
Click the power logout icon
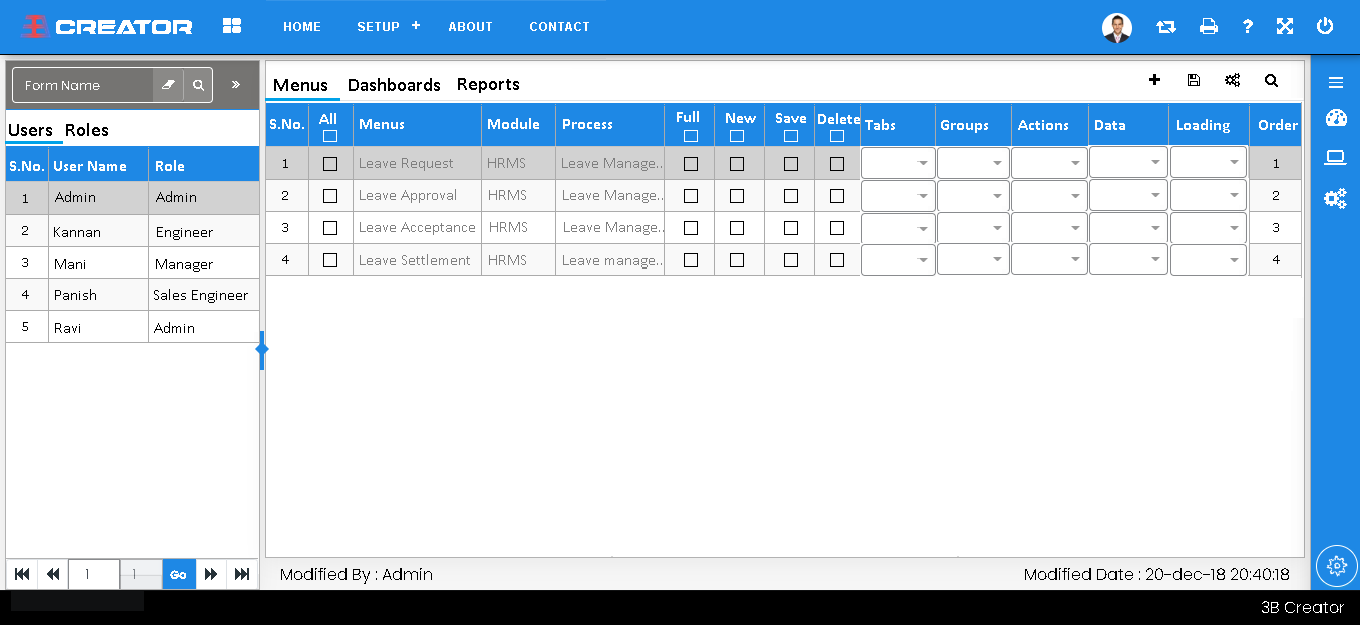click(1325, 27)
